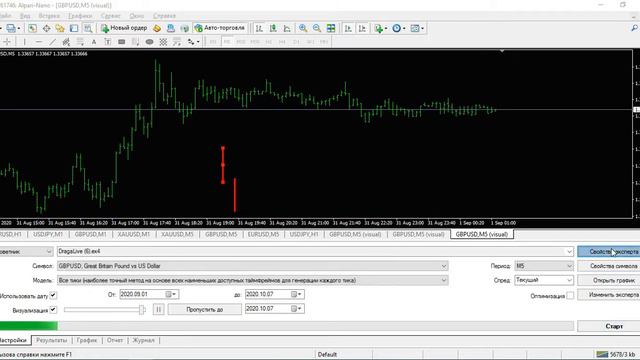640x360 pixels.
Task: Open the 'Графики' menu
Action: tap(80, 16)
